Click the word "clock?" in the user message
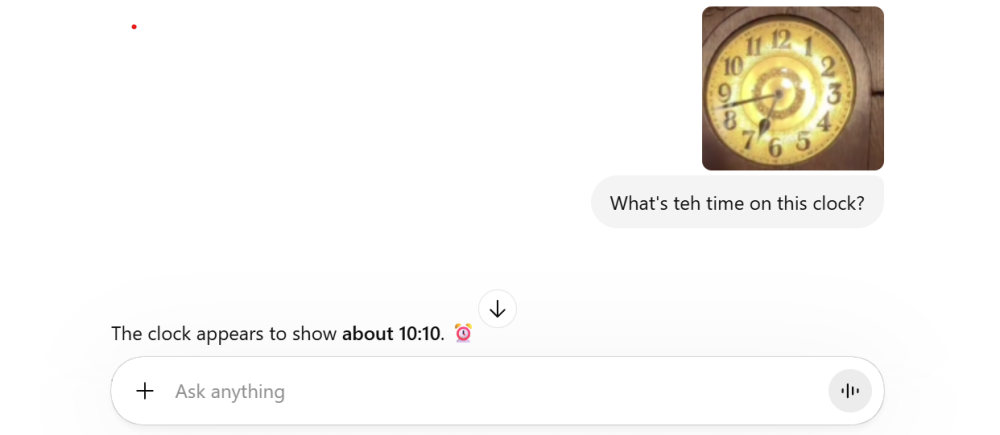Image resolution: width=1000 pixels, height=435 pixels. (838, 203)
